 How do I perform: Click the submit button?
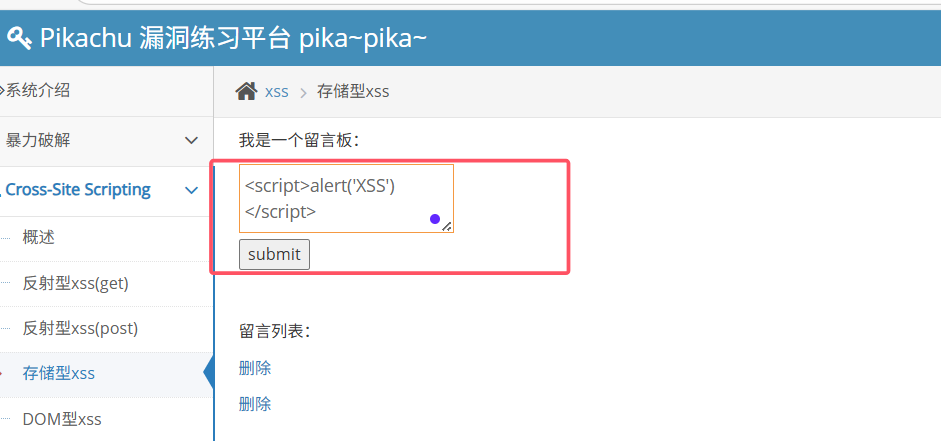coord(274,254)
